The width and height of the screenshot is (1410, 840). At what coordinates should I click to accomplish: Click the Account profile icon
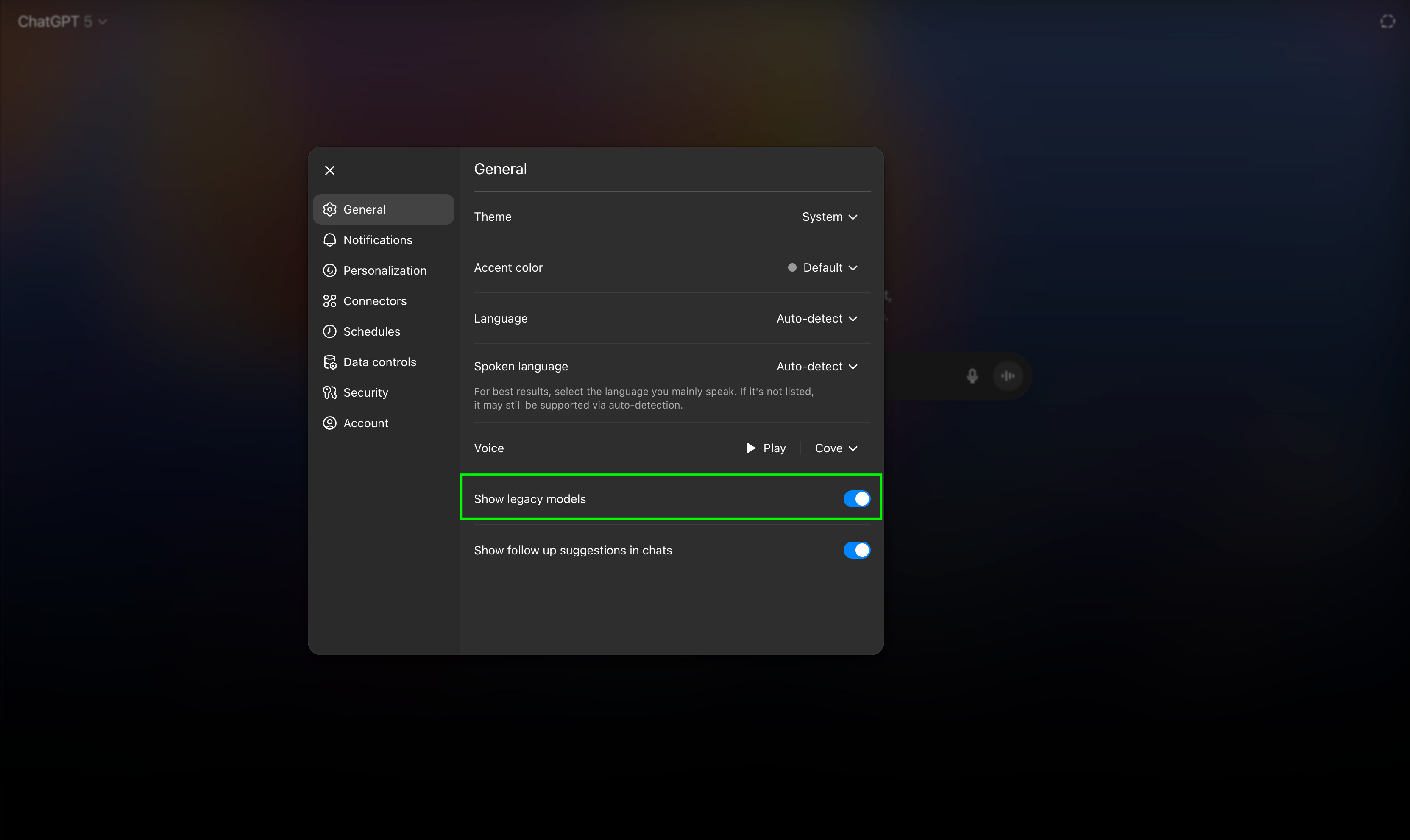pos(329,423)
